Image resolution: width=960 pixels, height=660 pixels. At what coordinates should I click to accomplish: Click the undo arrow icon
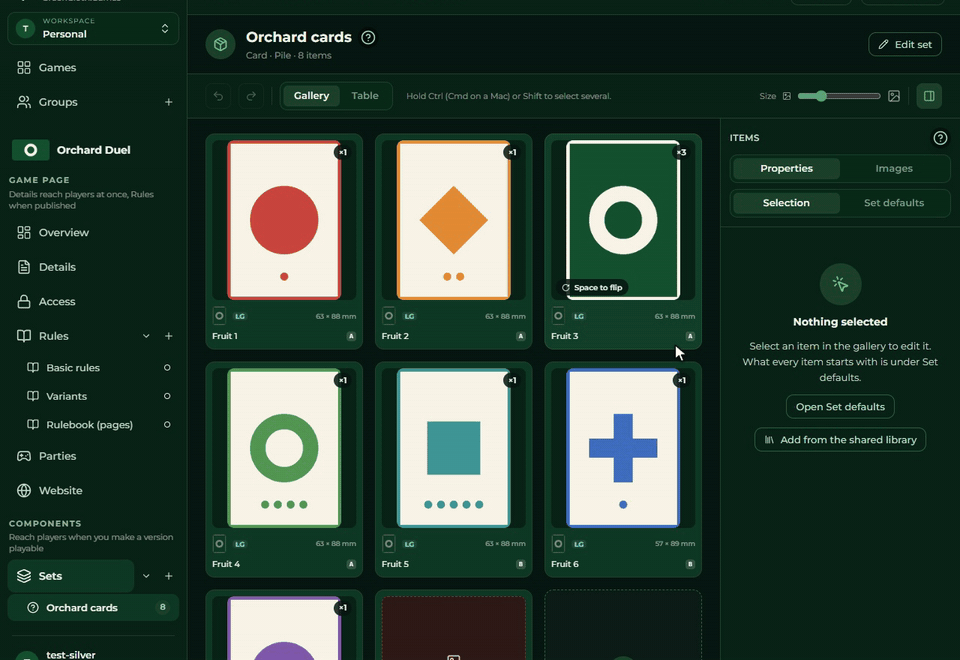pos(219,96)
